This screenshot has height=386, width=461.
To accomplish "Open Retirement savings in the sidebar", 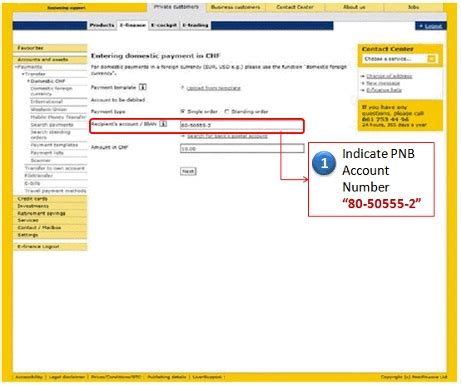I will [50, 213].
